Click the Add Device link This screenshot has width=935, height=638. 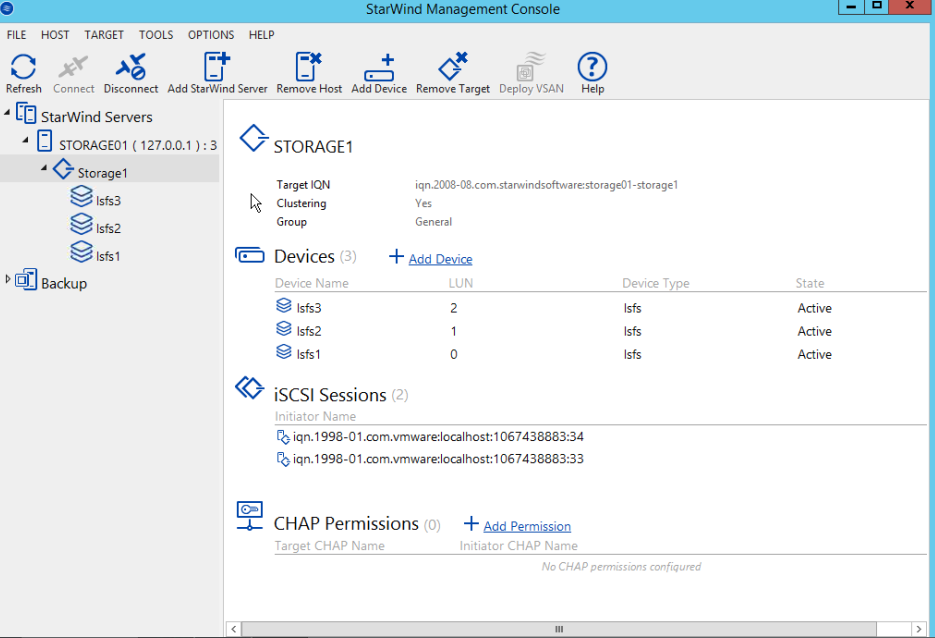point(441,259)
